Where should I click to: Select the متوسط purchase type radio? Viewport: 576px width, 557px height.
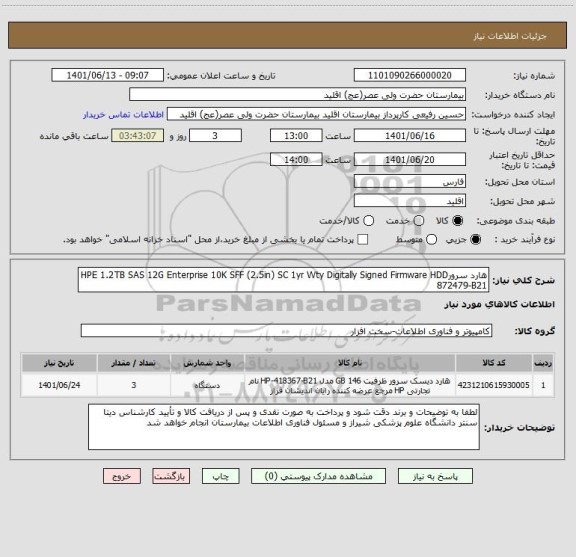click(431, 240)
